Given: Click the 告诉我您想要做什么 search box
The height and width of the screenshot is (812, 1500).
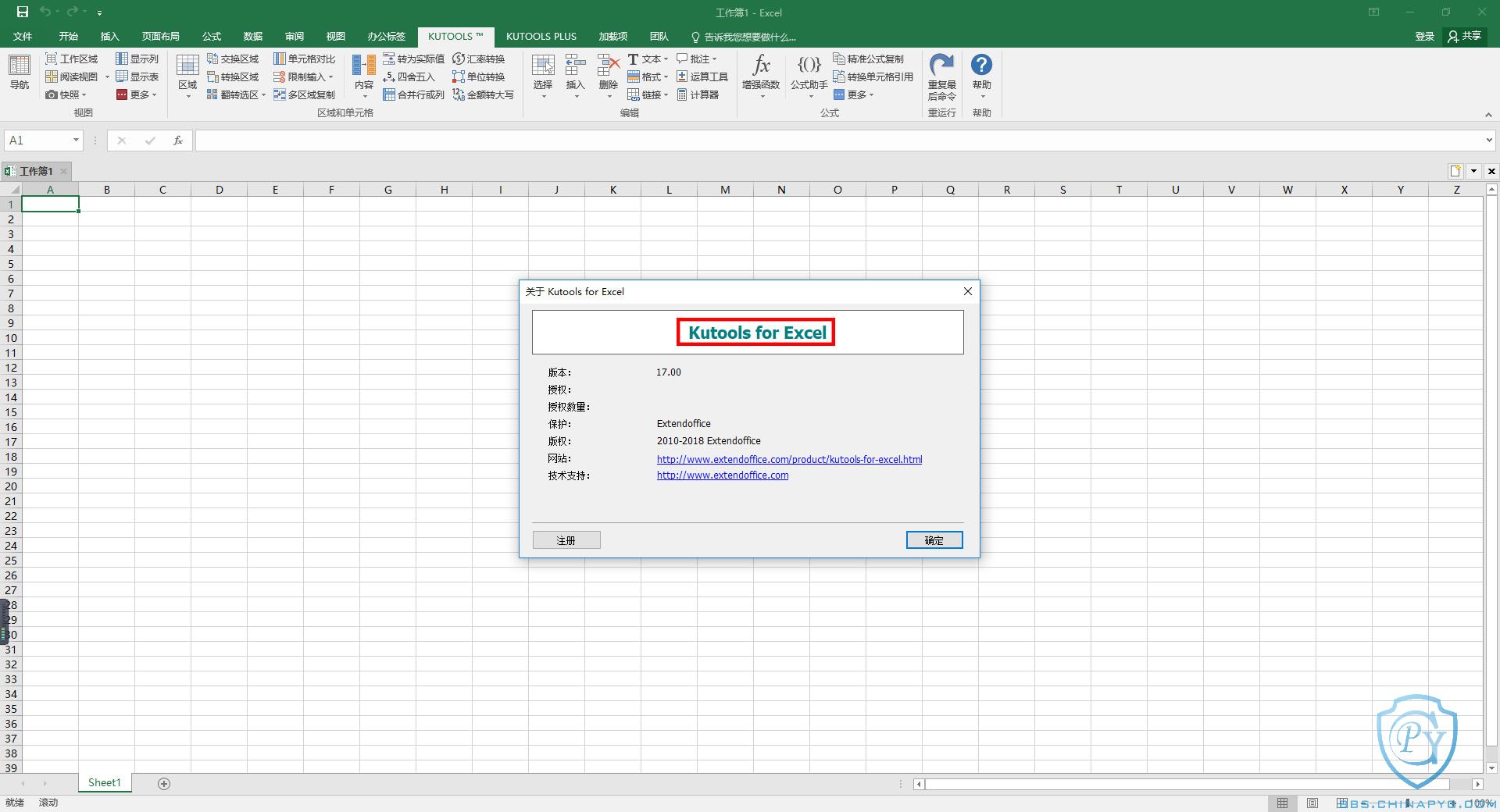Looking at the screenshot, I should point(744,37).
